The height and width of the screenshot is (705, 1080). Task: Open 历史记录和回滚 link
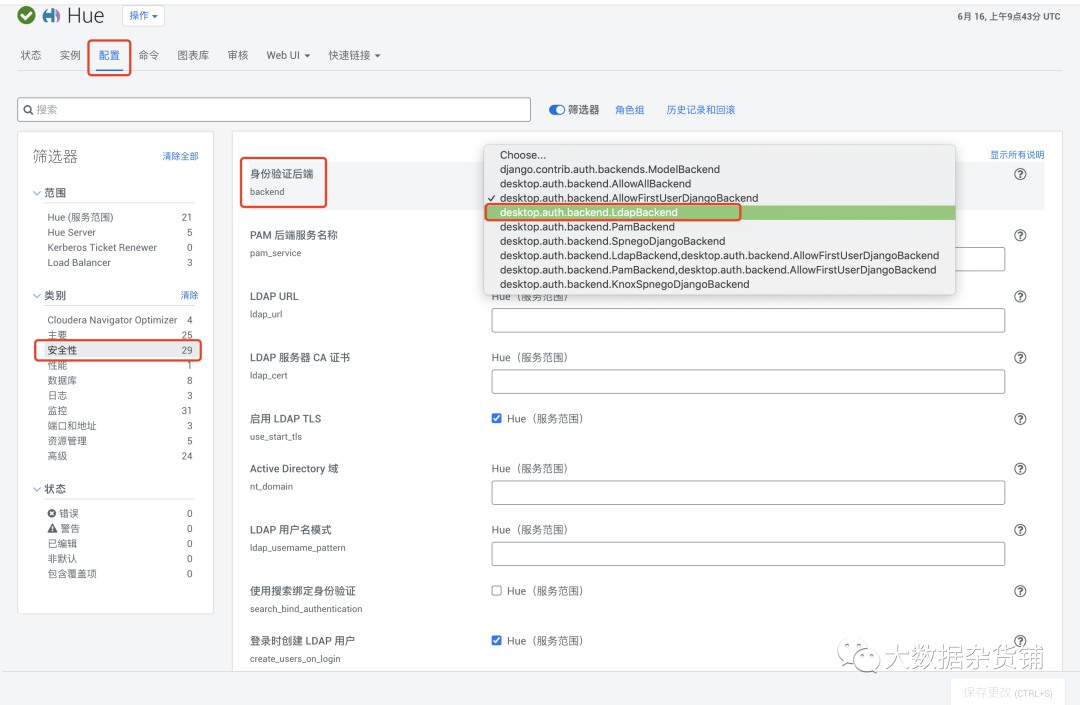coord(700,110)
